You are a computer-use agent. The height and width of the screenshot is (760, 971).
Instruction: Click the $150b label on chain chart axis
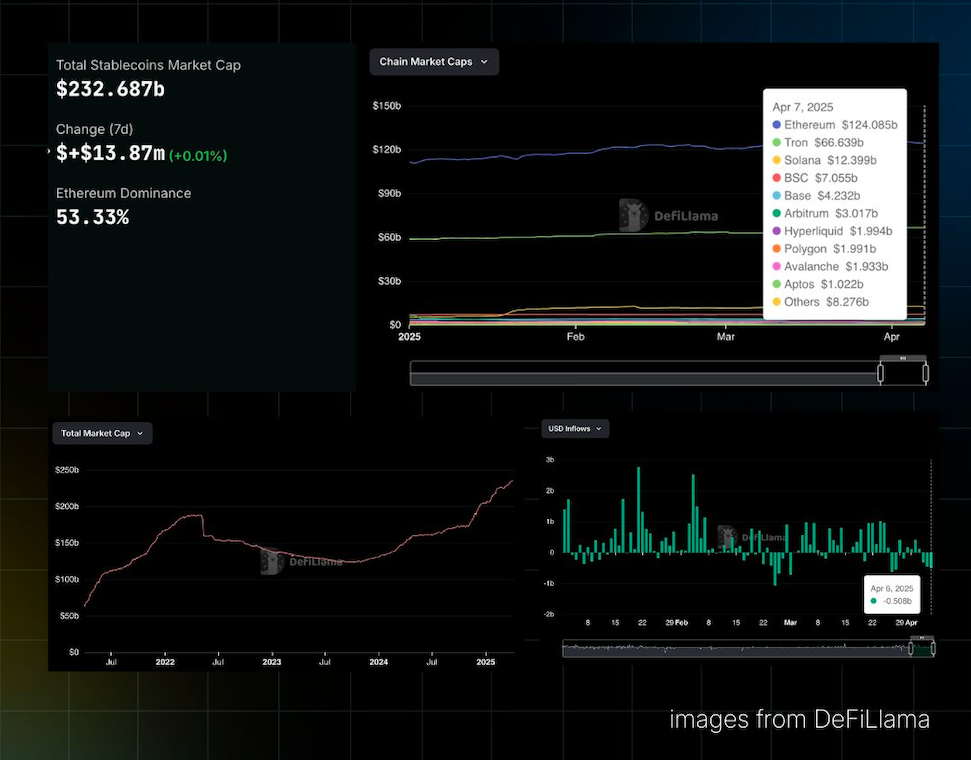tap(386, 106)
